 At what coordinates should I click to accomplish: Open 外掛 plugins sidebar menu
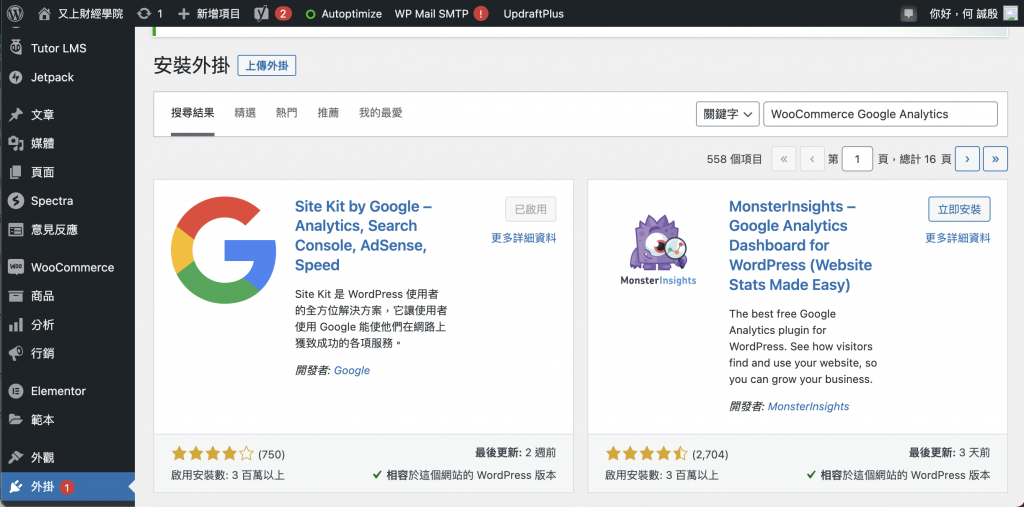[x=67, y=487]
